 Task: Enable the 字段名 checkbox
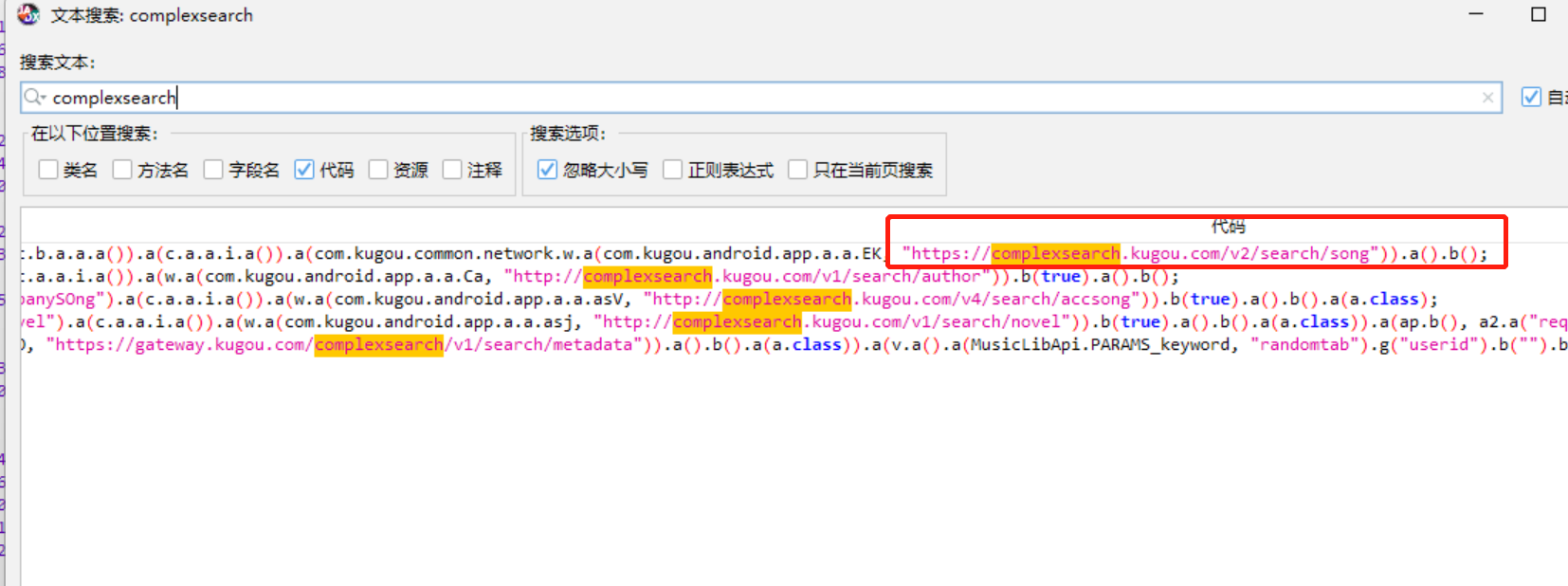click(213, 170)
